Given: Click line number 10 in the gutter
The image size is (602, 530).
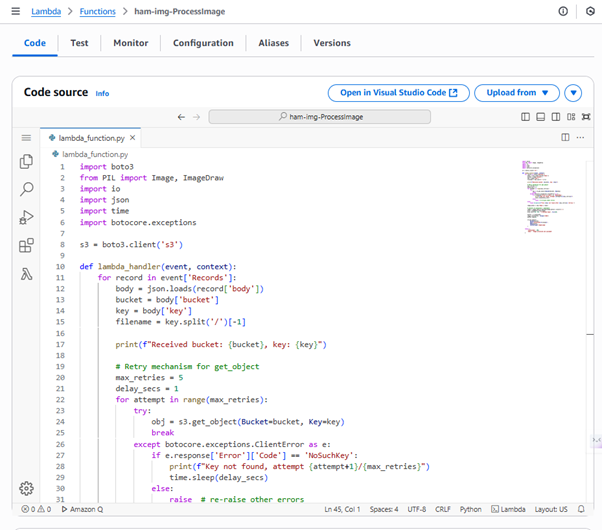Looking at the screenshot, I should 60,267.
